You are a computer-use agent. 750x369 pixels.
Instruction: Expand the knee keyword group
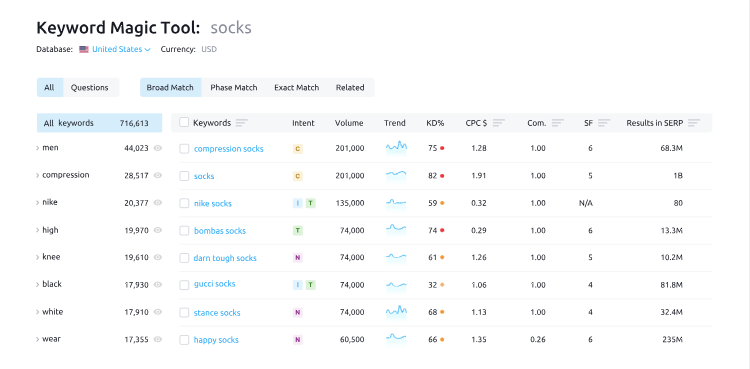pyautogui.click(x=38, y=257)
